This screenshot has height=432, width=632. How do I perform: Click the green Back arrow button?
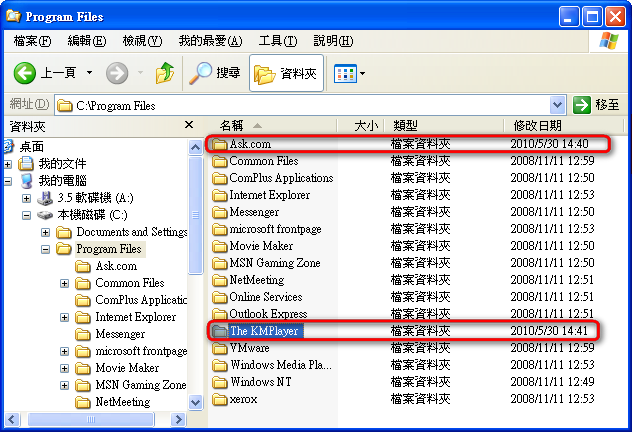tap(25, 73)
